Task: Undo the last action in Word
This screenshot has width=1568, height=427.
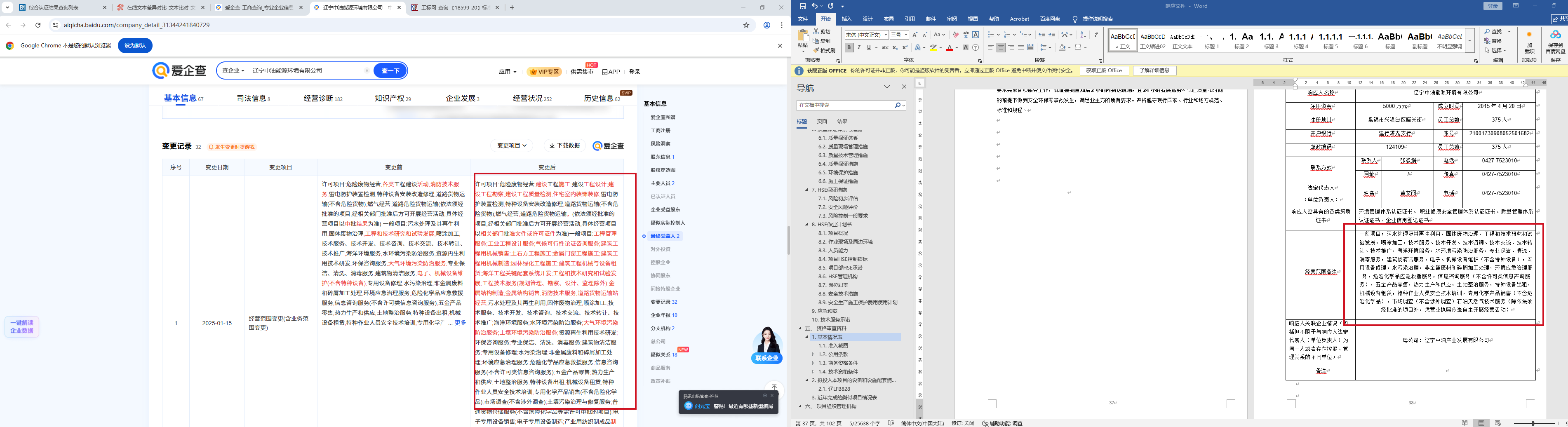Action: coord(814,6)
